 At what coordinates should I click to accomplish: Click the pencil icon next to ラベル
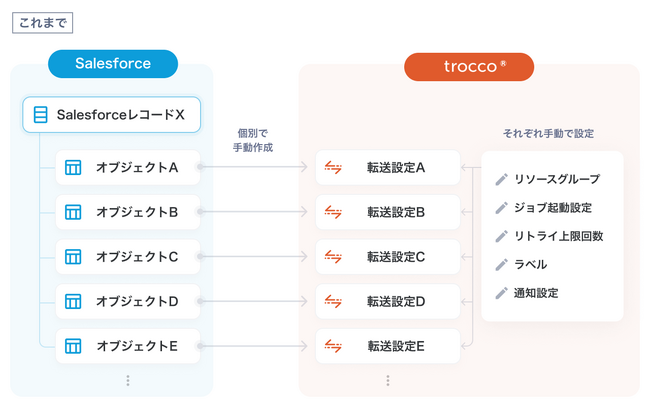(x=502, y=265)
